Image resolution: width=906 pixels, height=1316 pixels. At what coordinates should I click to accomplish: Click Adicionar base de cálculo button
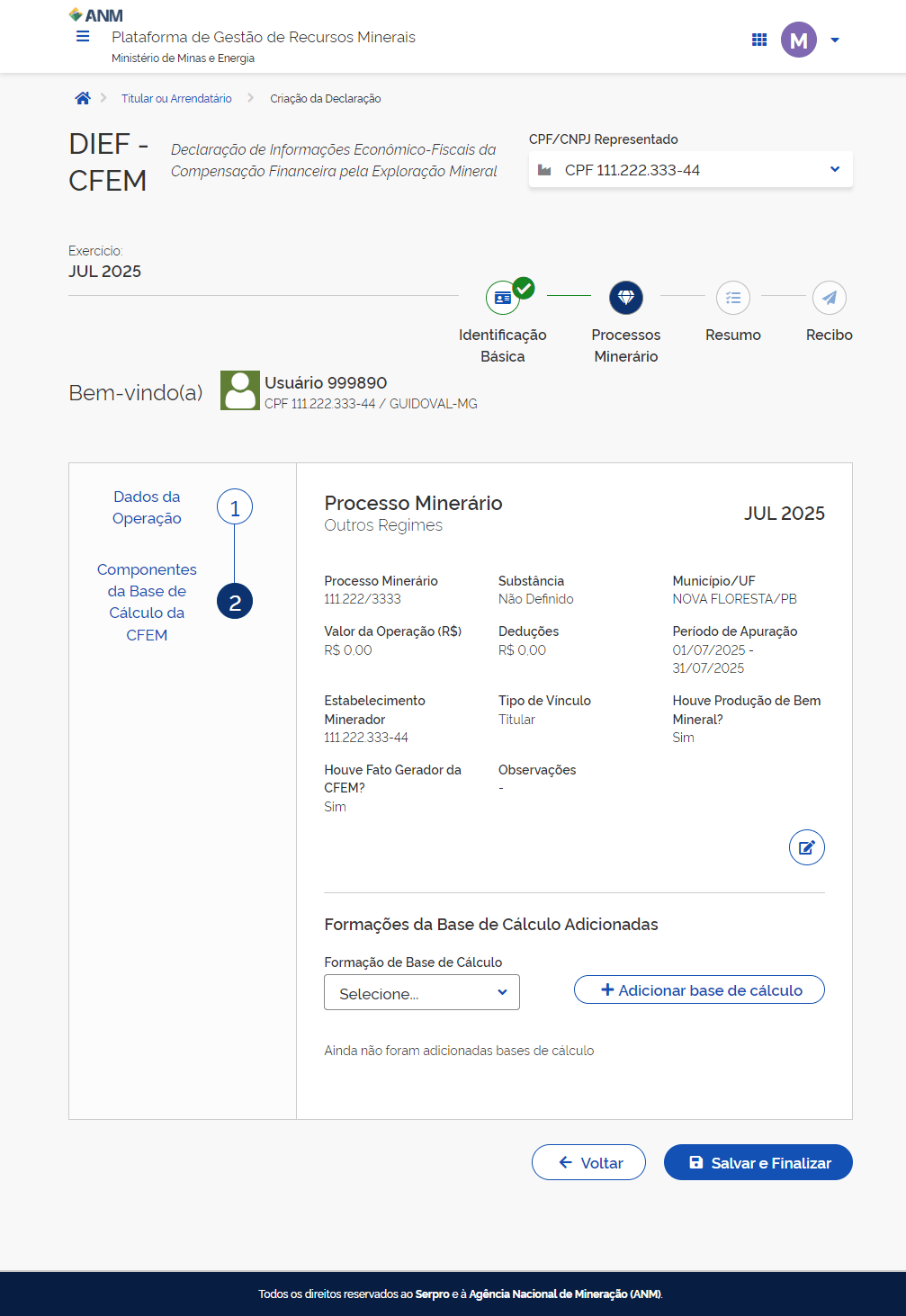(x=699, y=990)
